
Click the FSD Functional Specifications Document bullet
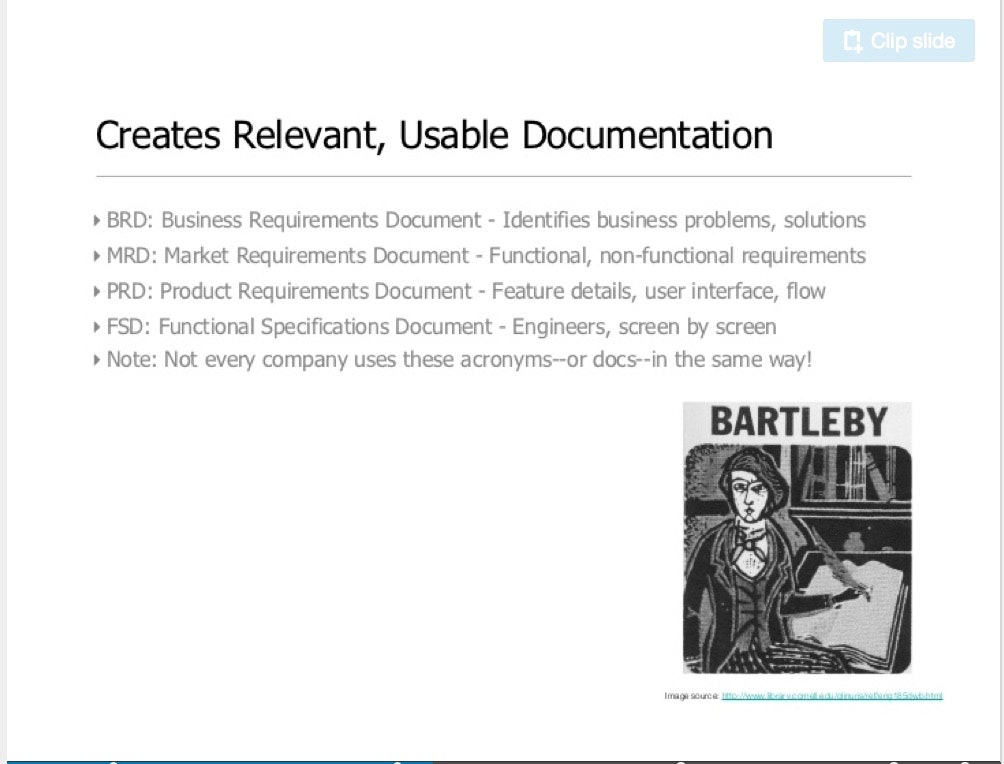[435, 327]
